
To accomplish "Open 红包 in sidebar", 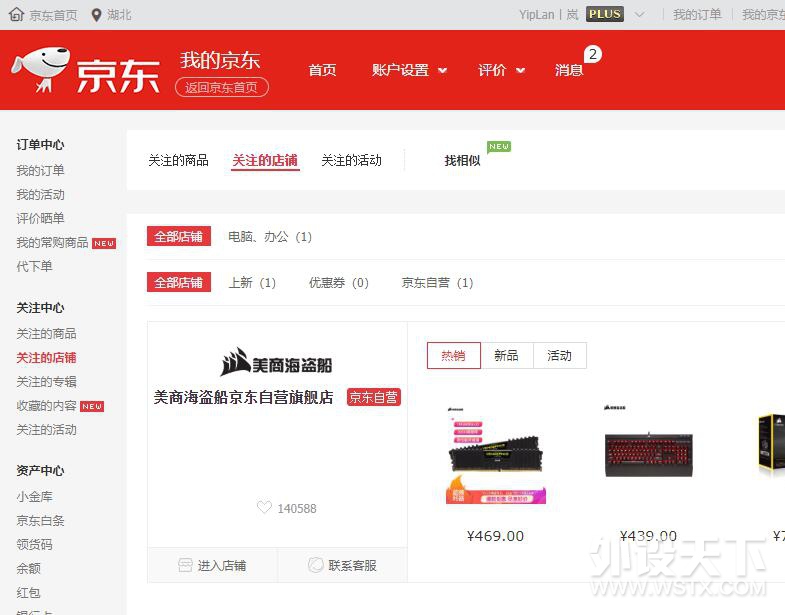I will 28,592.
